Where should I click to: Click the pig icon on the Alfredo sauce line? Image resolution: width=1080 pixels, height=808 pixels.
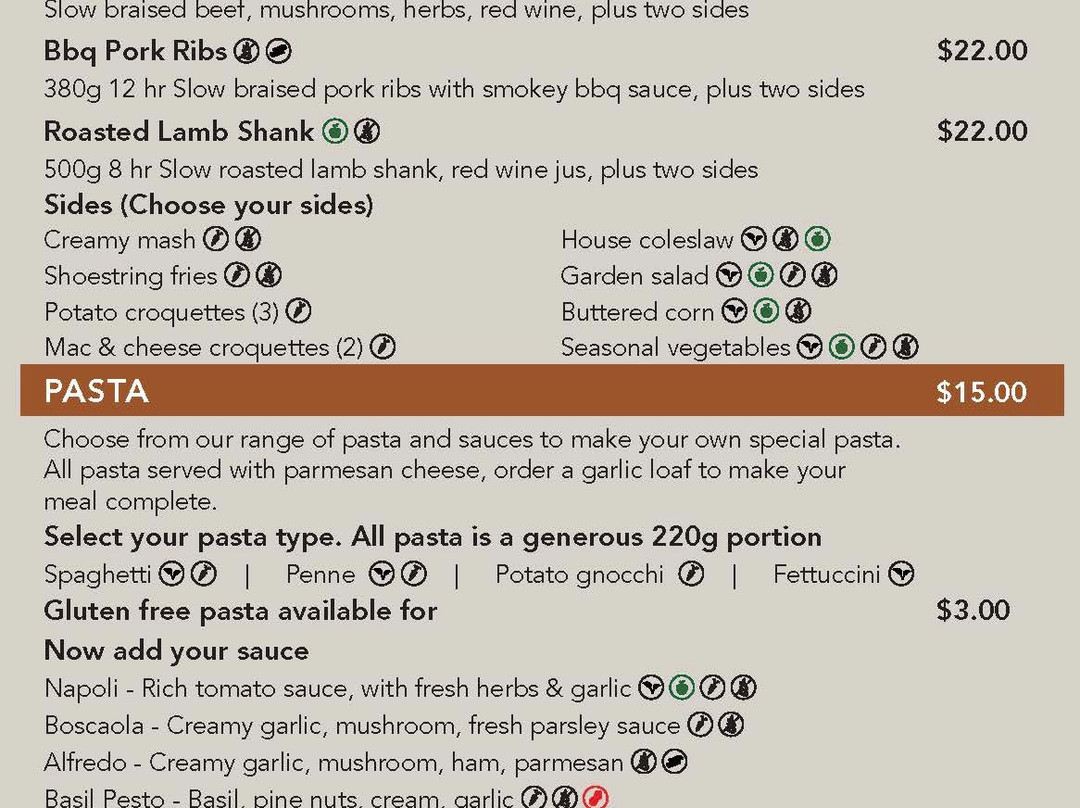pyautogui.click(x=674, y=762)
